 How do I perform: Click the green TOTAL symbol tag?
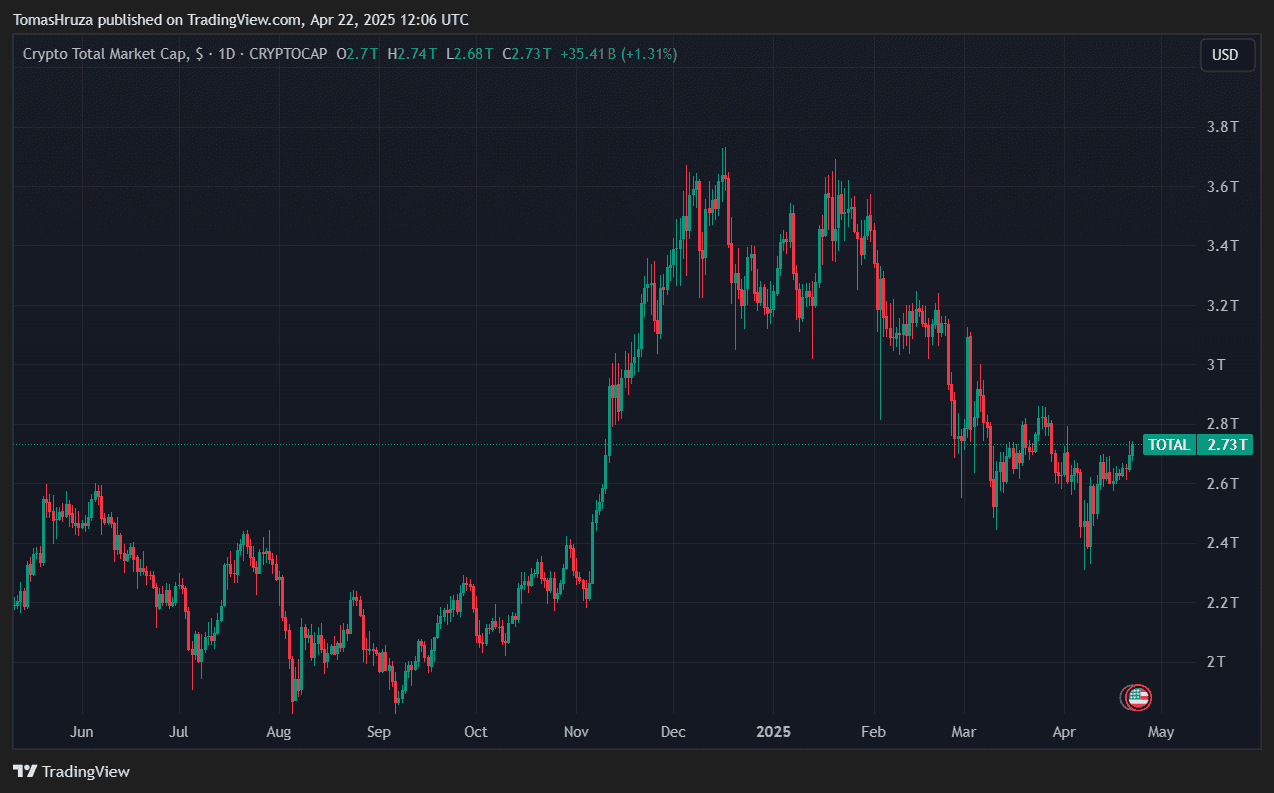pyautogui.click(x=1168, y=445)
